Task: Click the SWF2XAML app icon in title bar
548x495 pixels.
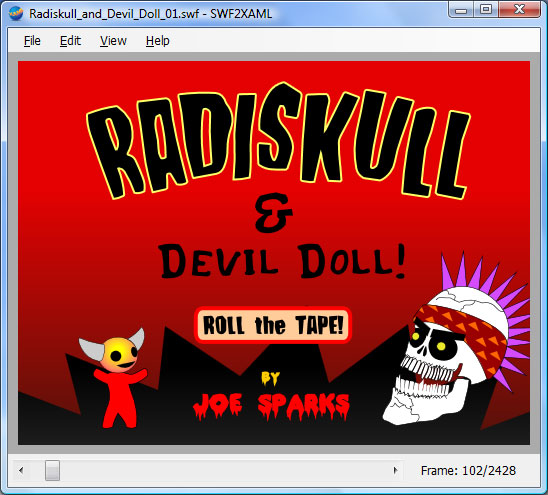Action: pos(16,14)
